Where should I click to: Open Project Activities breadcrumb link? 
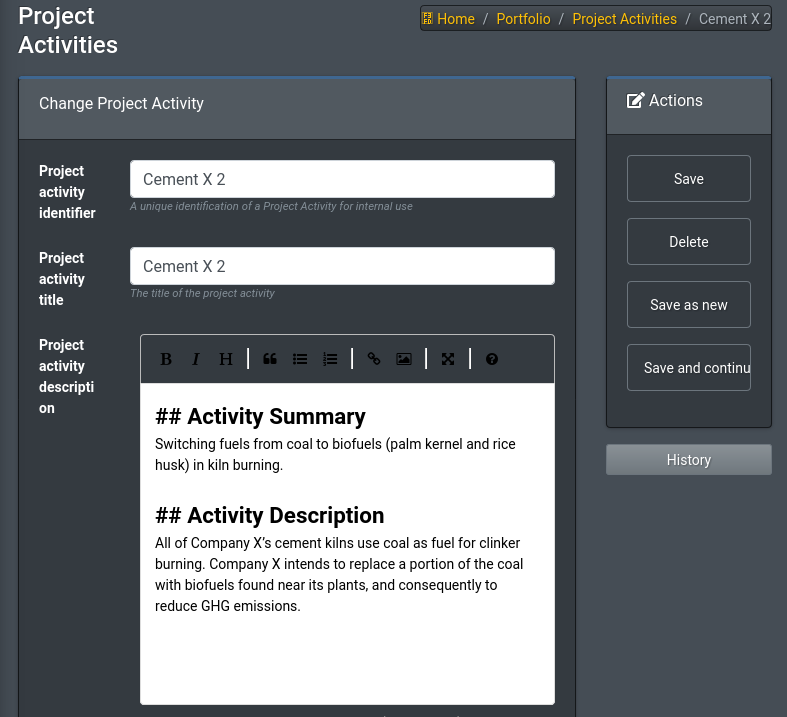(624, 19)
